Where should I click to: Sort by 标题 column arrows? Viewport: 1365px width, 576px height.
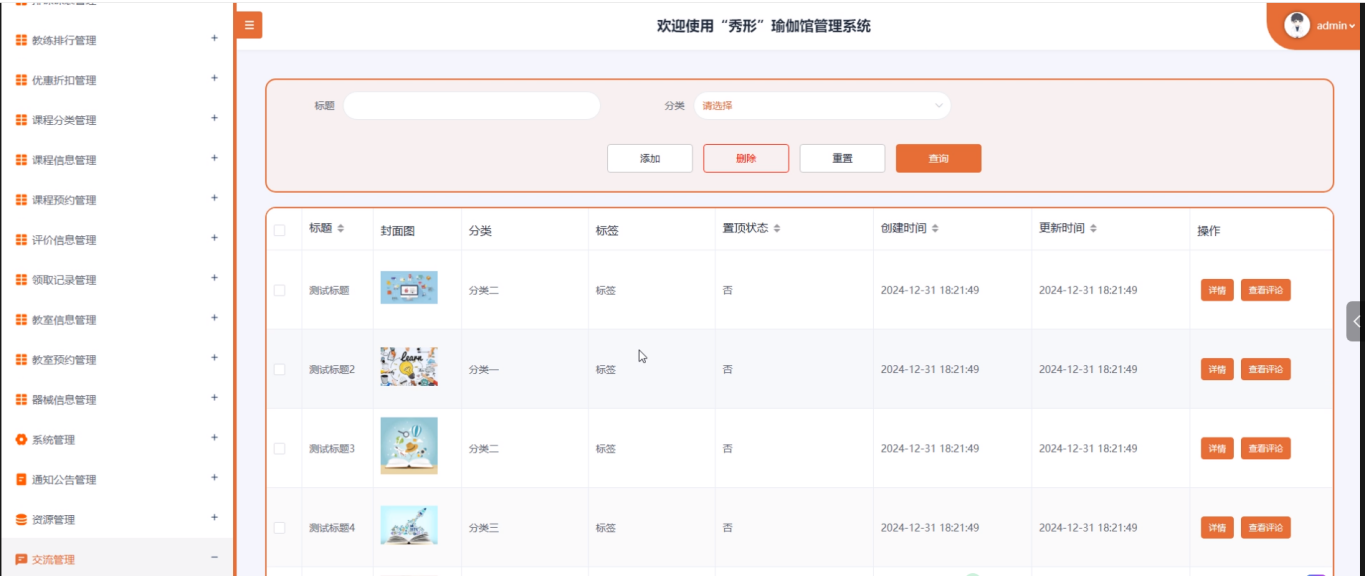point(340,229)
